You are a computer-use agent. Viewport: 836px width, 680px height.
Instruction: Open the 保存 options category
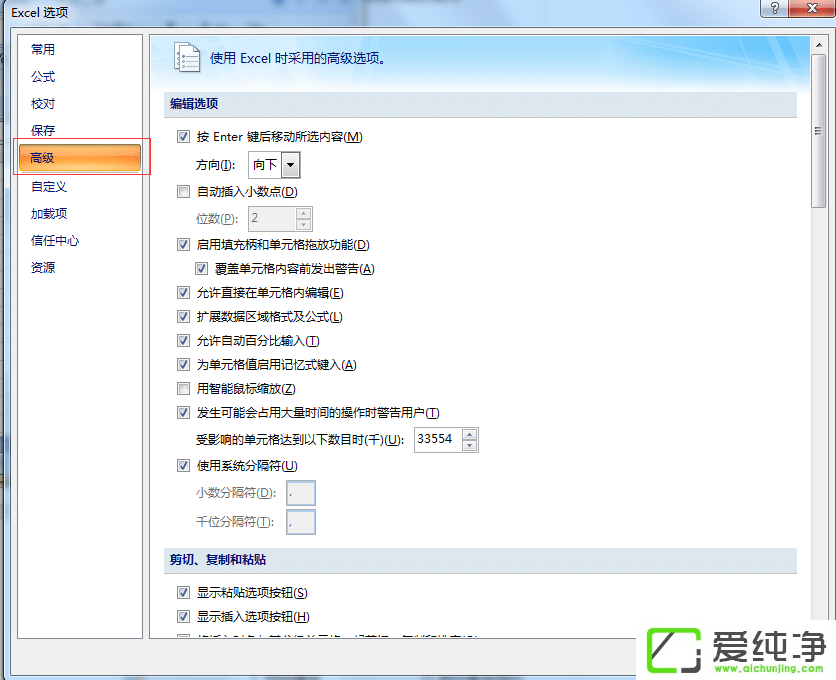pyautogui.click(x=43, y=131)
